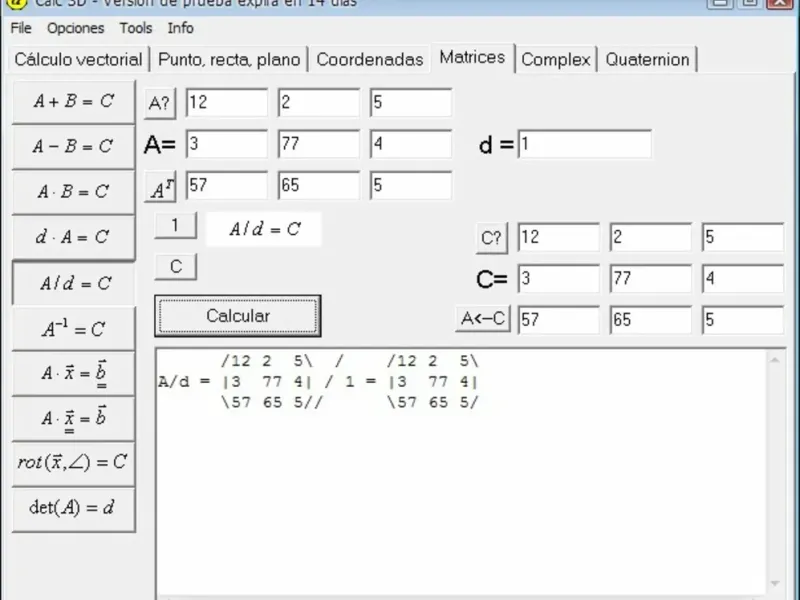Select A·x = b solving for b

tap(74, 374)
